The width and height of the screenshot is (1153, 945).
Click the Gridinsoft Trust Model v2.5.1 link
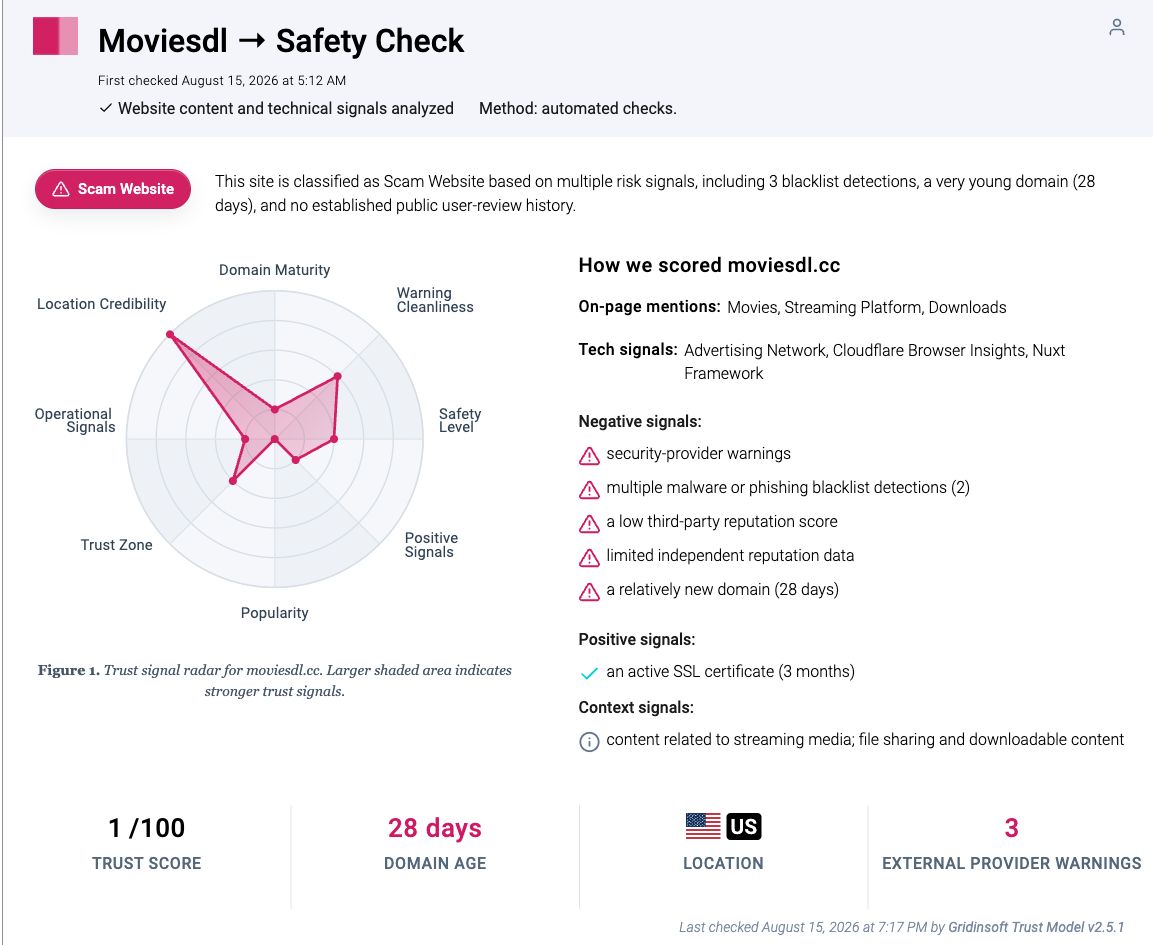coord(1036,927)
